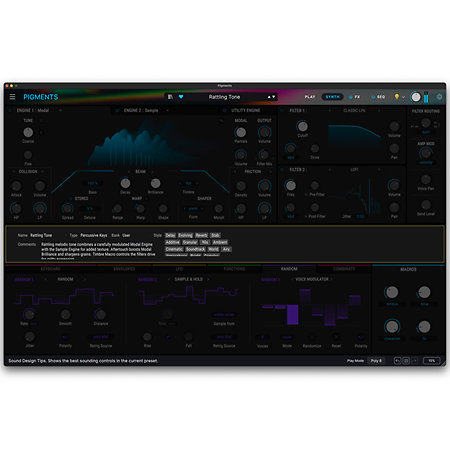Image resolution: width=450 pixels, height=450 pixels.
Task: Switch to the Combinate tab
Action: 344,269
